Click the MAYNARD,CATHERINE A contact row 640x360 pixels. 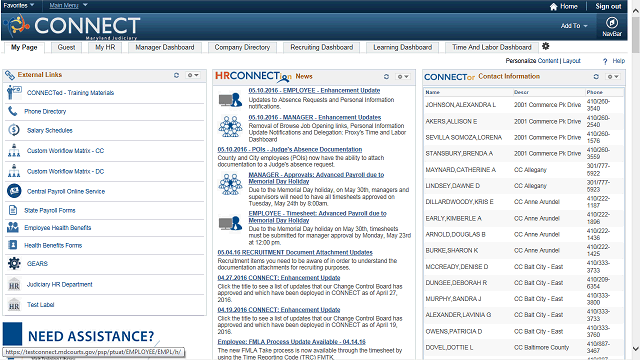pyautogui.click(x=524, y=169)
